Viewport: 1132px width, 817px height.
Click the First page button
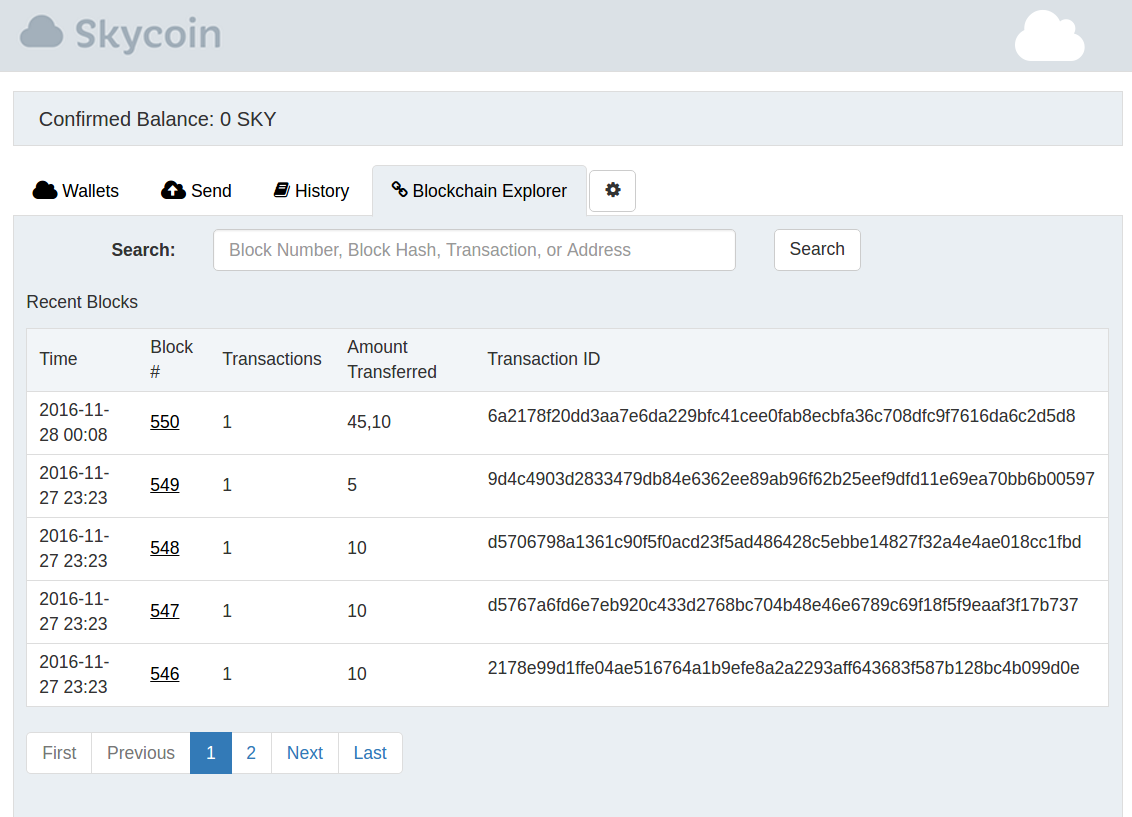click(x=59, y=753)
